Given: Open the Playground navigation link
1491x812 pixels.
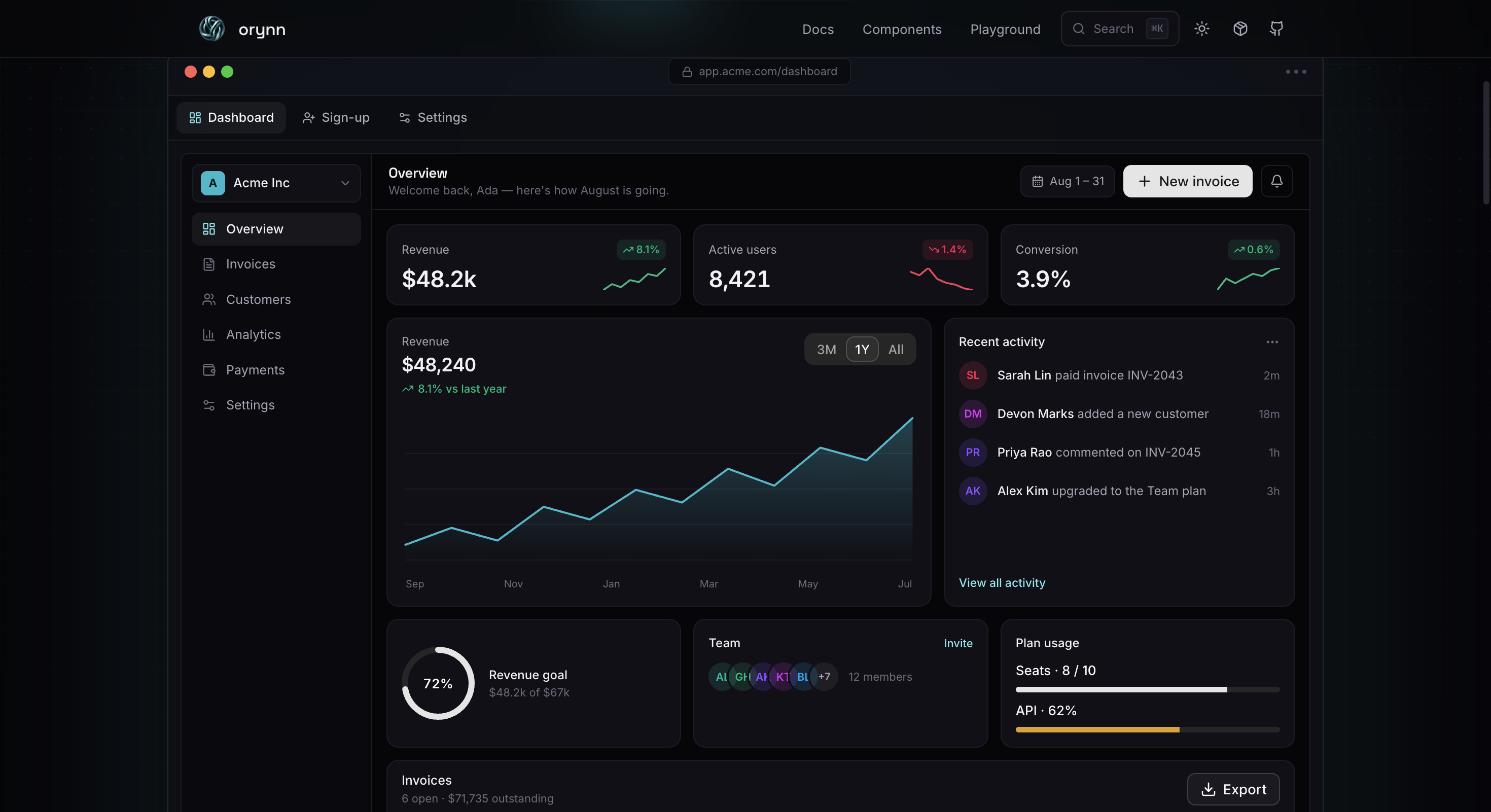Looking at the screenshot, I should click(x=1005, y=29).
